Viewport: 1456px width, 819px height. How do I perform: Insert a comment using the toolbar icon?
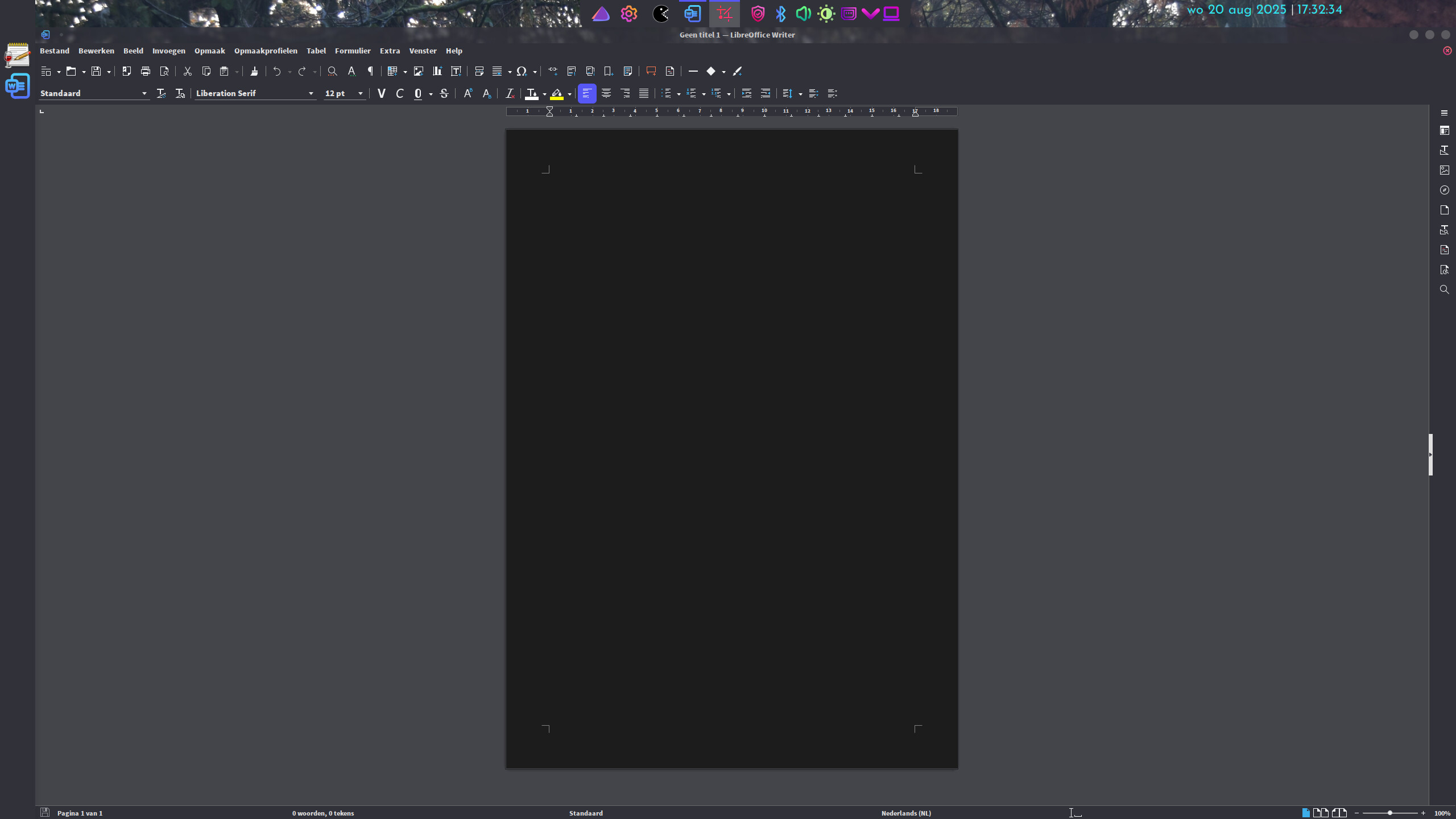[650, 71]
